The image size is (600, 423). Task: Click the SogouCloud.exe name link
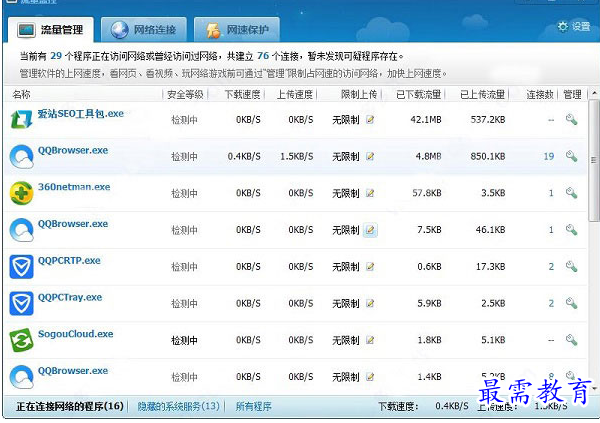75,334
